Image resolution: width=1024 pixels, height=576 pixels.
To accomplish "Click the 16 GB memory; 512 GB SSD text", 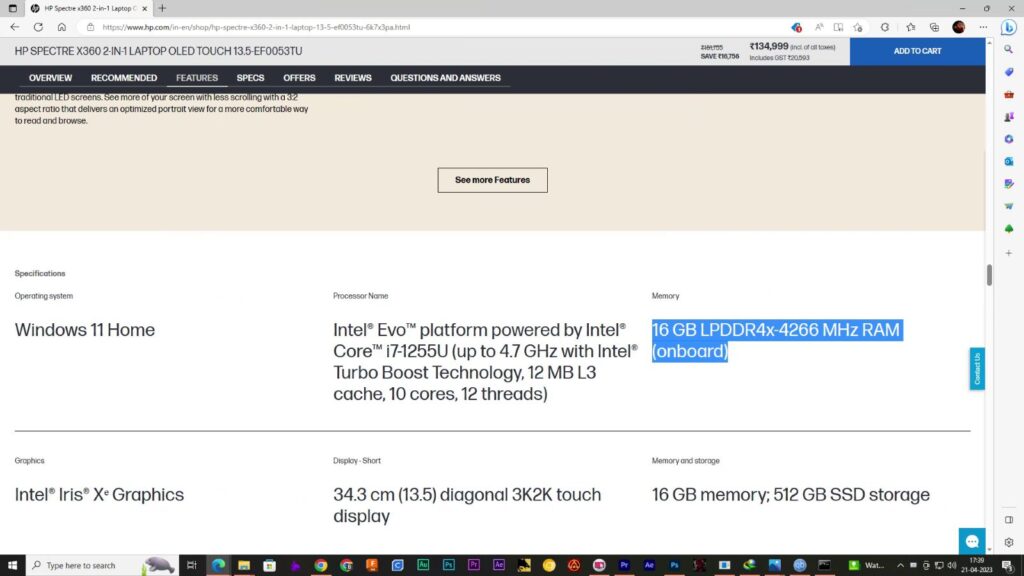I will (790, 494).
